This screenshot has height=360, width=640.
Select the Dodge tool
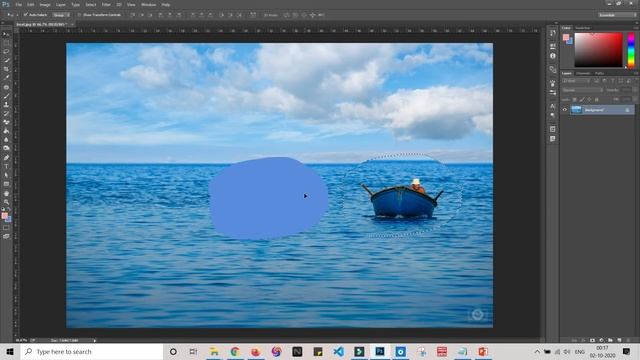[6, 148]
